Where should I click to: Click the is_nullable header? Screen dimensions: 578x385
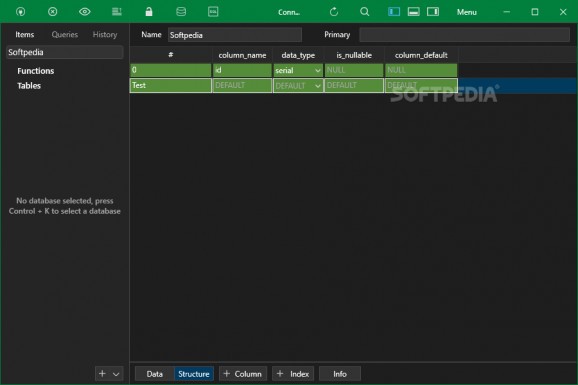point(354,55)
